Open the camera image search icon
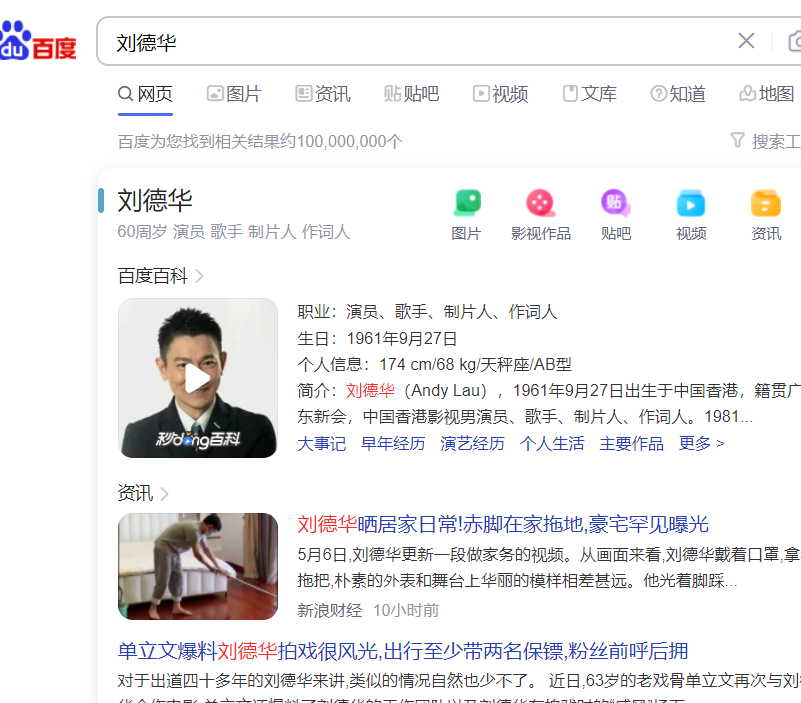 pos(795,41)
